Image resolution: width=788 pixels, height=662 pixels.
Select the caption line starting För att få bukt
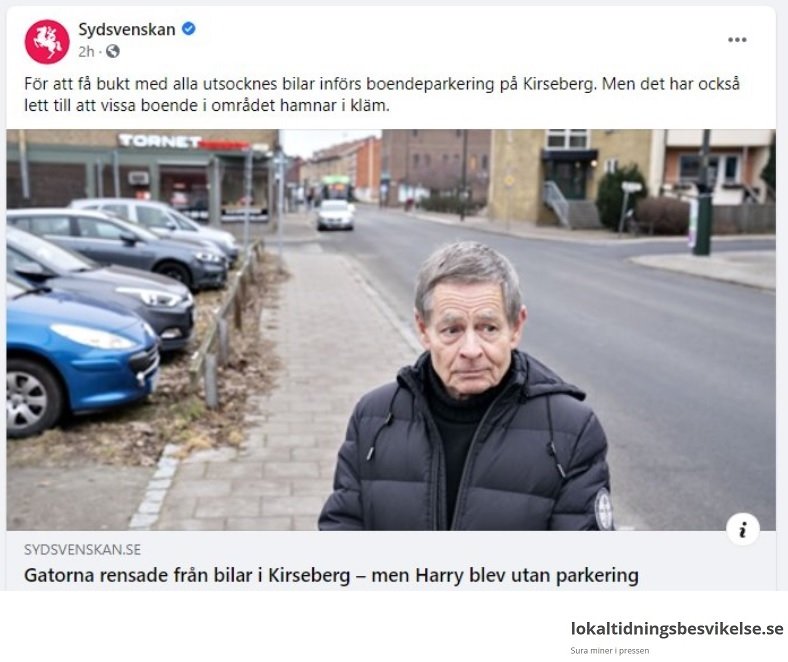382,83
